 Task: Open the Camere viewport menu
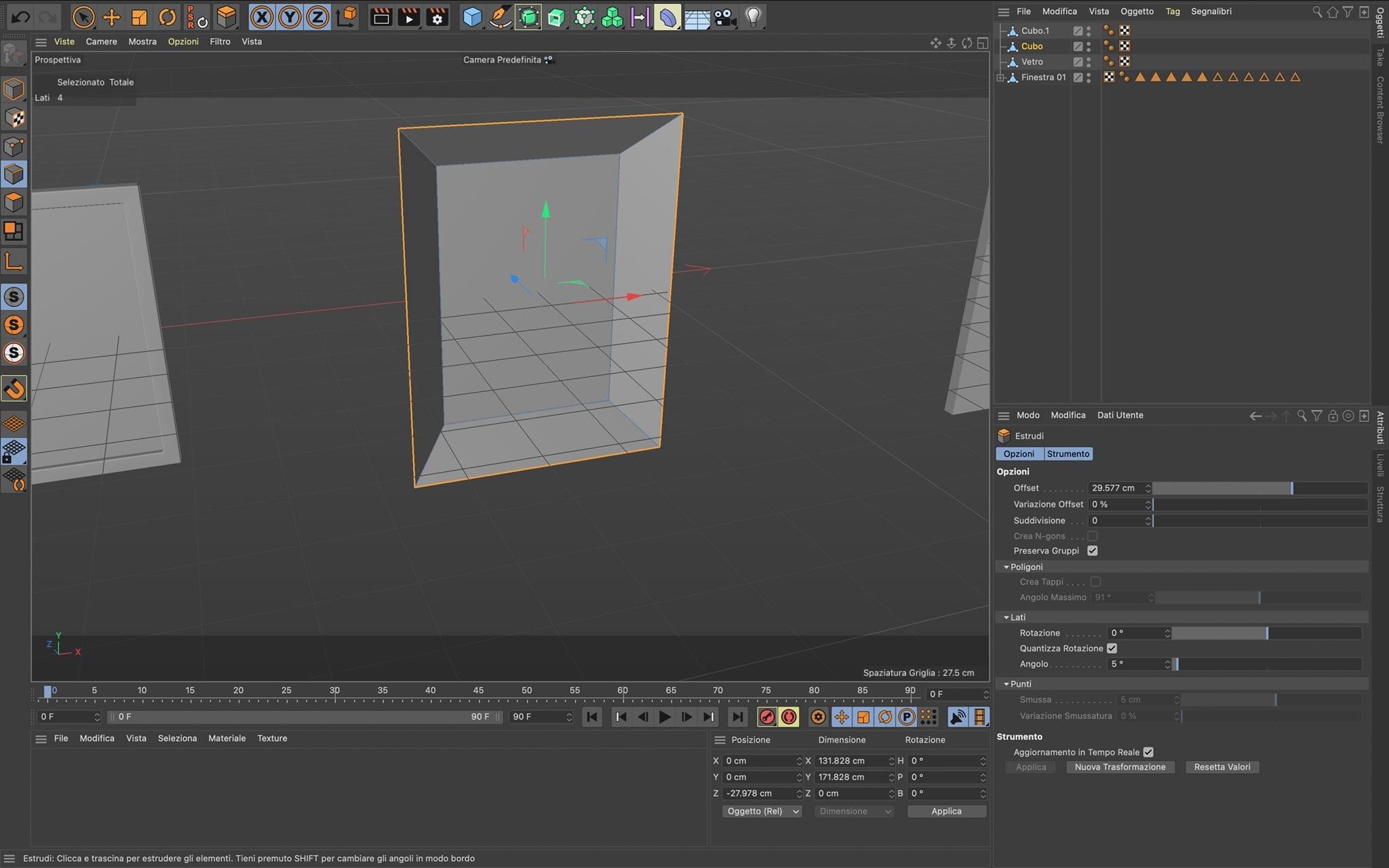[x=101, y=41]
